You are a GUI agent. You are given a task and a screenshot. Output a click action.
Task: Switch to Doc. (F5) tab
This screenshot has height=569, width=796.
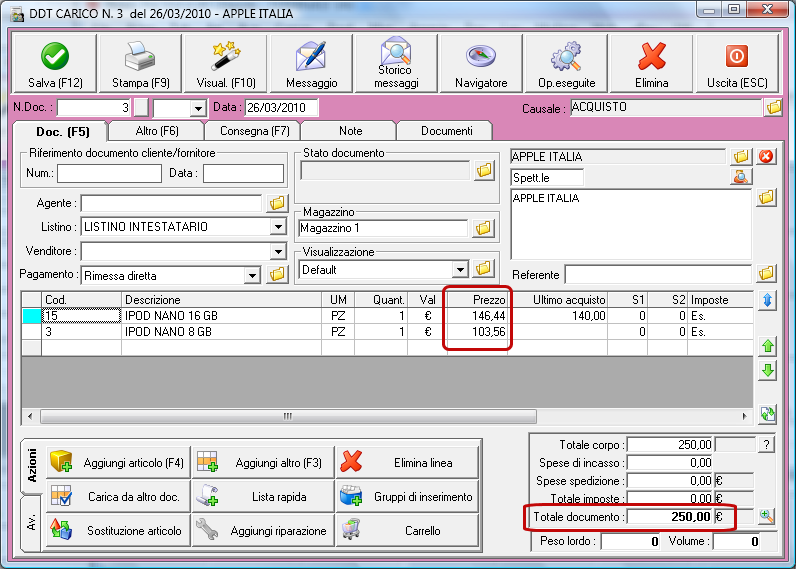62,132
